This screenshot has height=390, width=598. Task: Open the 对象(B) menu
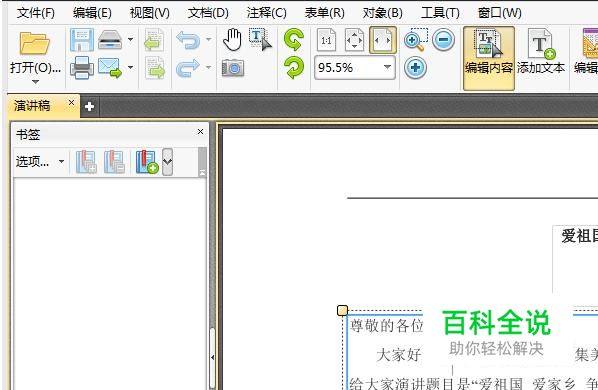(383, 13)
